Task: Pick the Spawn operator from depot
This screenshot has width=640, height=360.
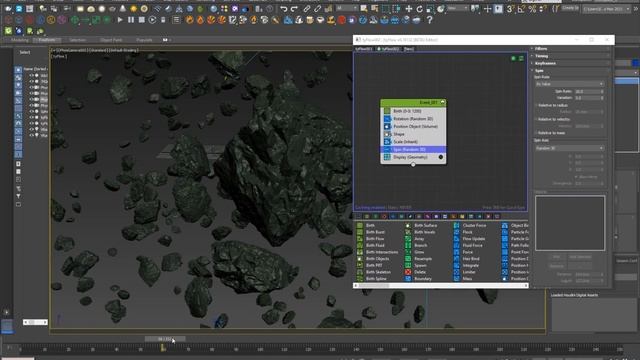Action: [x=420, y=265]
